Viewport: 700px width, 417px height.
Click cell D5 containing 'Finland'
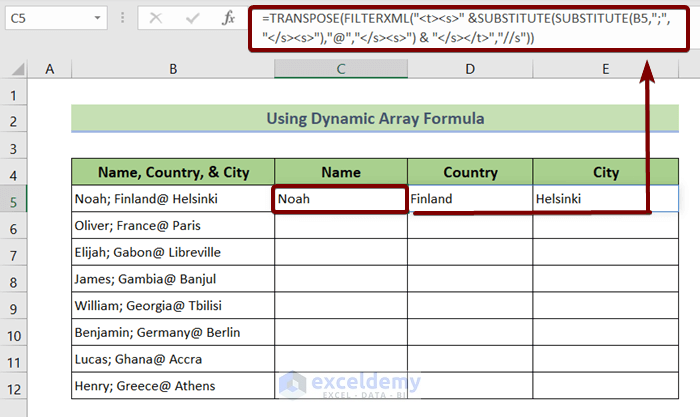point(470,199)
